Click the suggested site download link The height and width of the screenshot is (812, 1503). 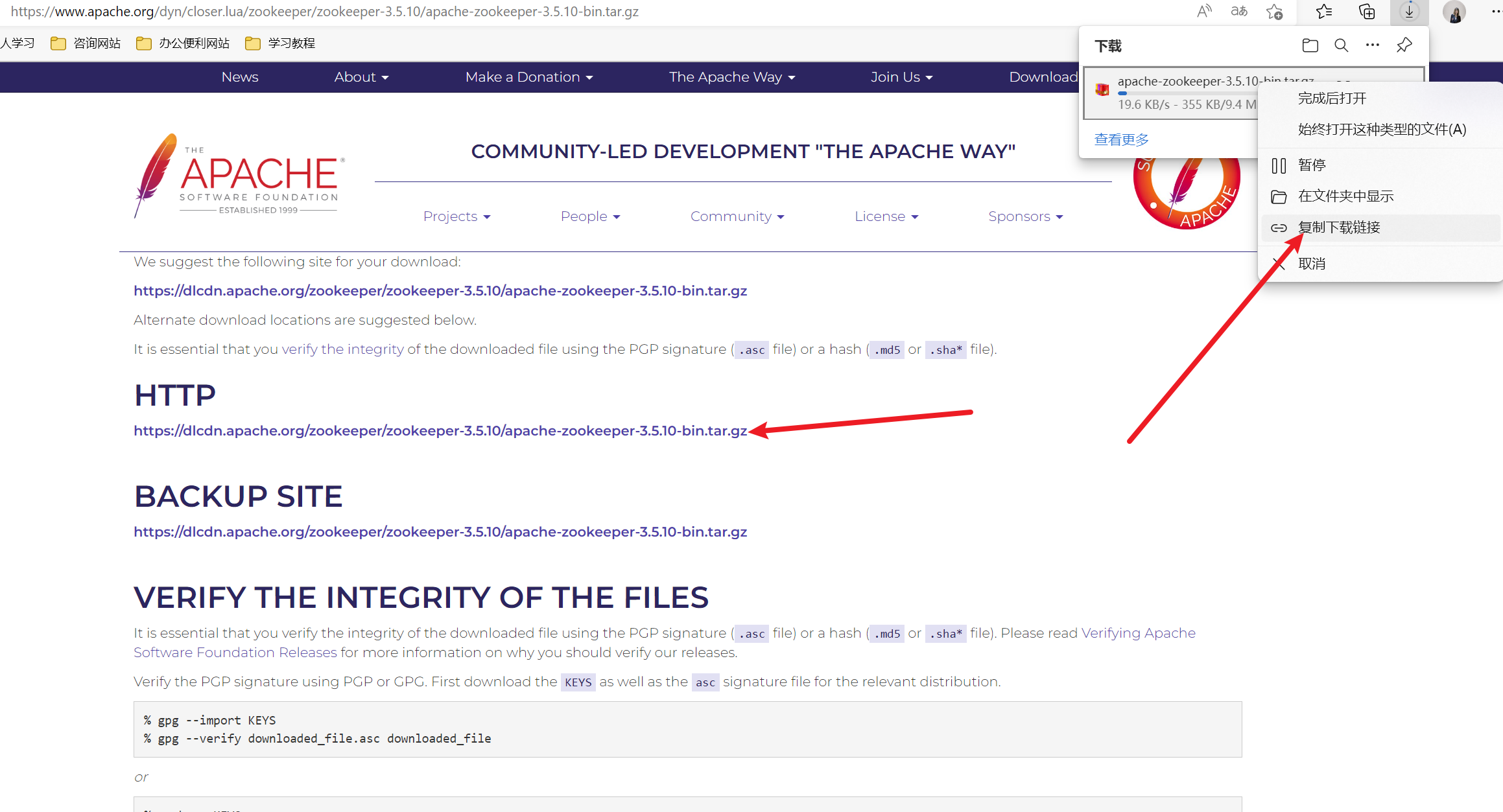coord(440,291)
